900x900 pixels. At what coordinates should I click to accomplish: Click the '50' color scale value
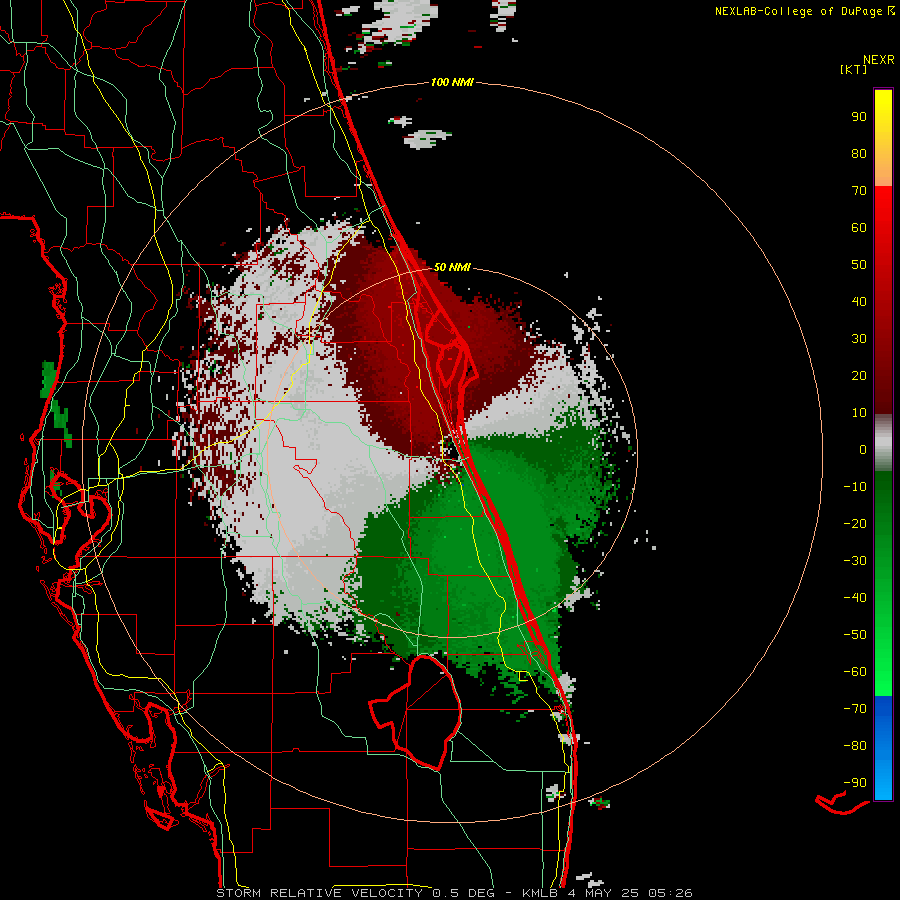click(x=859, y=265)
